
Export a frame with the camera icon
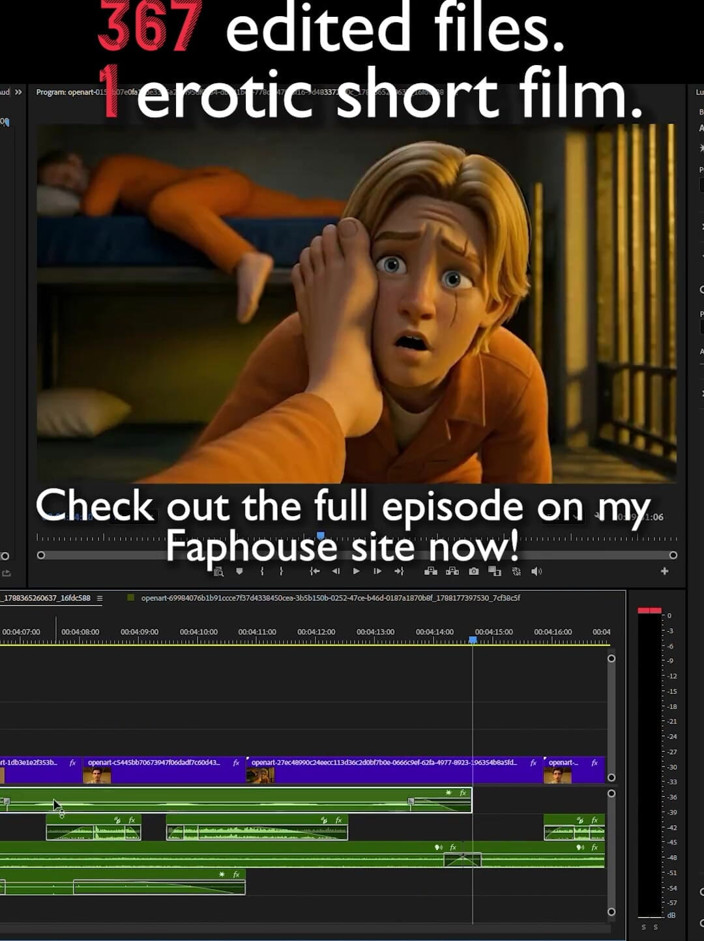[474, 571]
